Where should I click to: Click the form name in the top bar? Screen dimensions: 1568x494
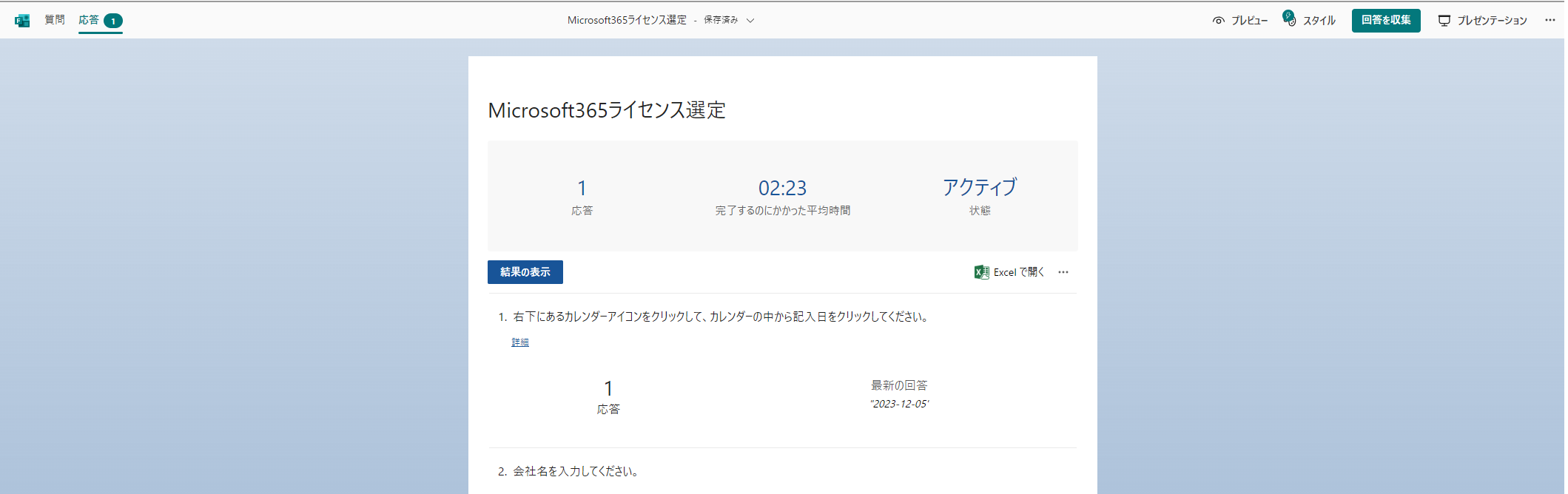pyautogui.click(x=626, y=20)
